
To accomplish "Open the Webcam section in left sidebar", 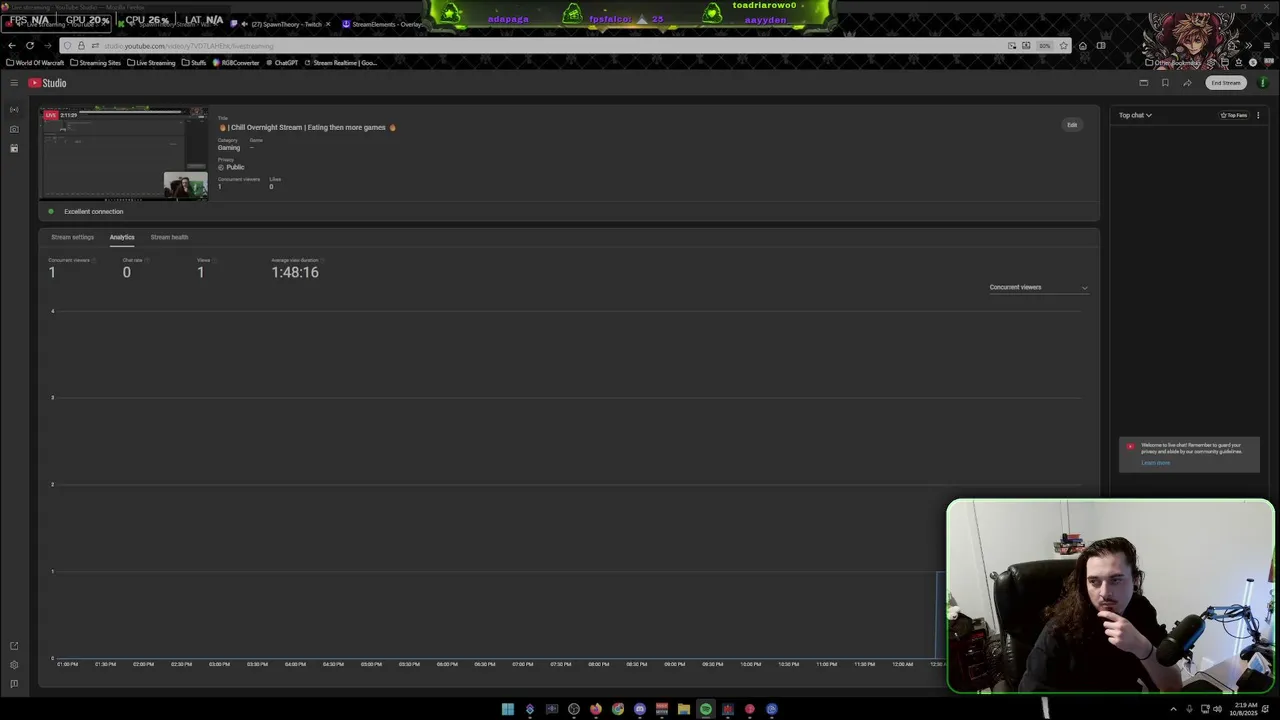I will [x=14, y=129].
